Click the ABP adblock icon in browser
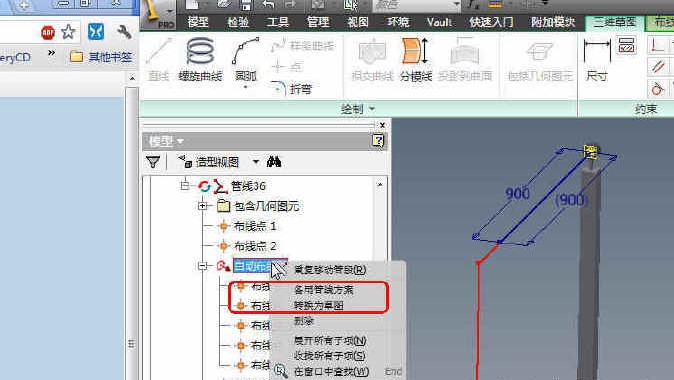This screenshot has height=380, width=674. 48,33
